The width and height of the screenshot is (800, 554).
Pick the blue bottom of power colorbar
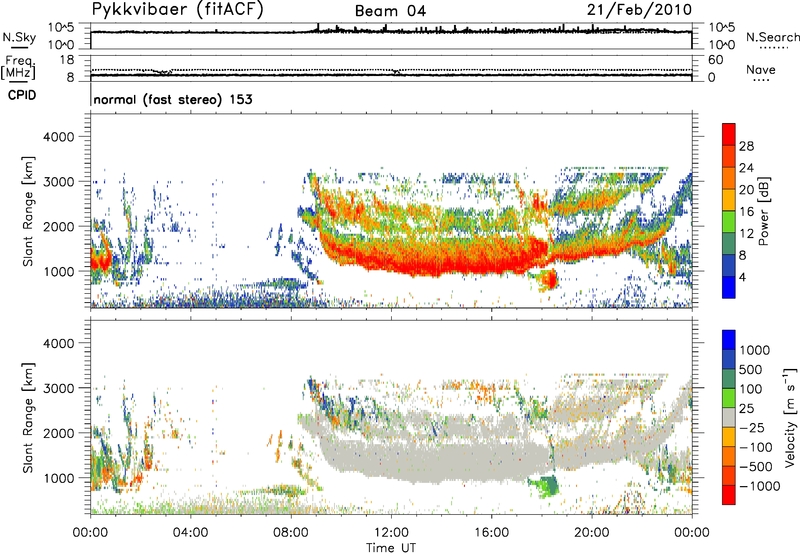(x=729, y=287)
